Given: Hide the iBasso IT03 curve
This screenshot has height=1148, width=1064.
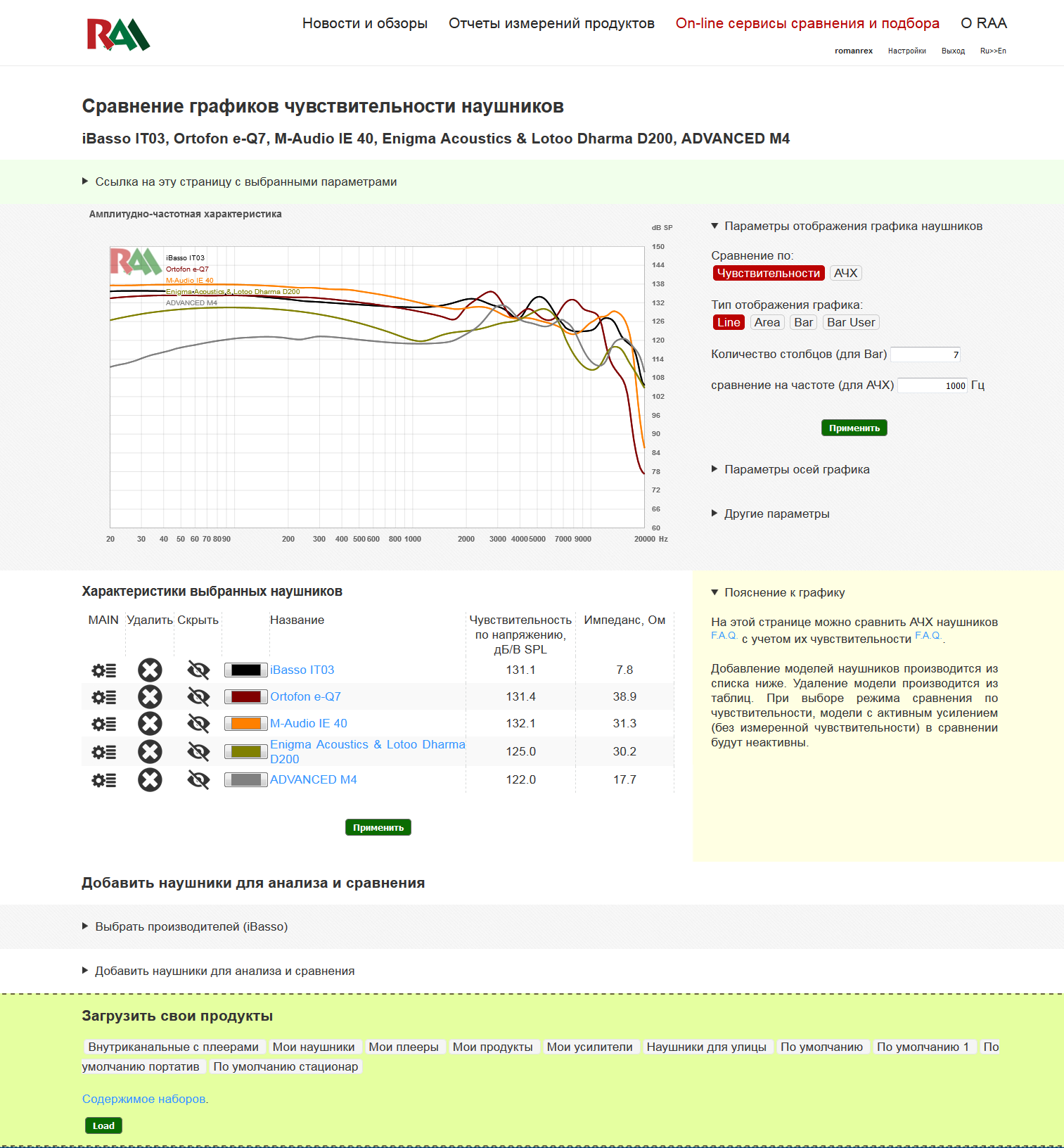Looking at the screenshot, I should click(198, 670).
